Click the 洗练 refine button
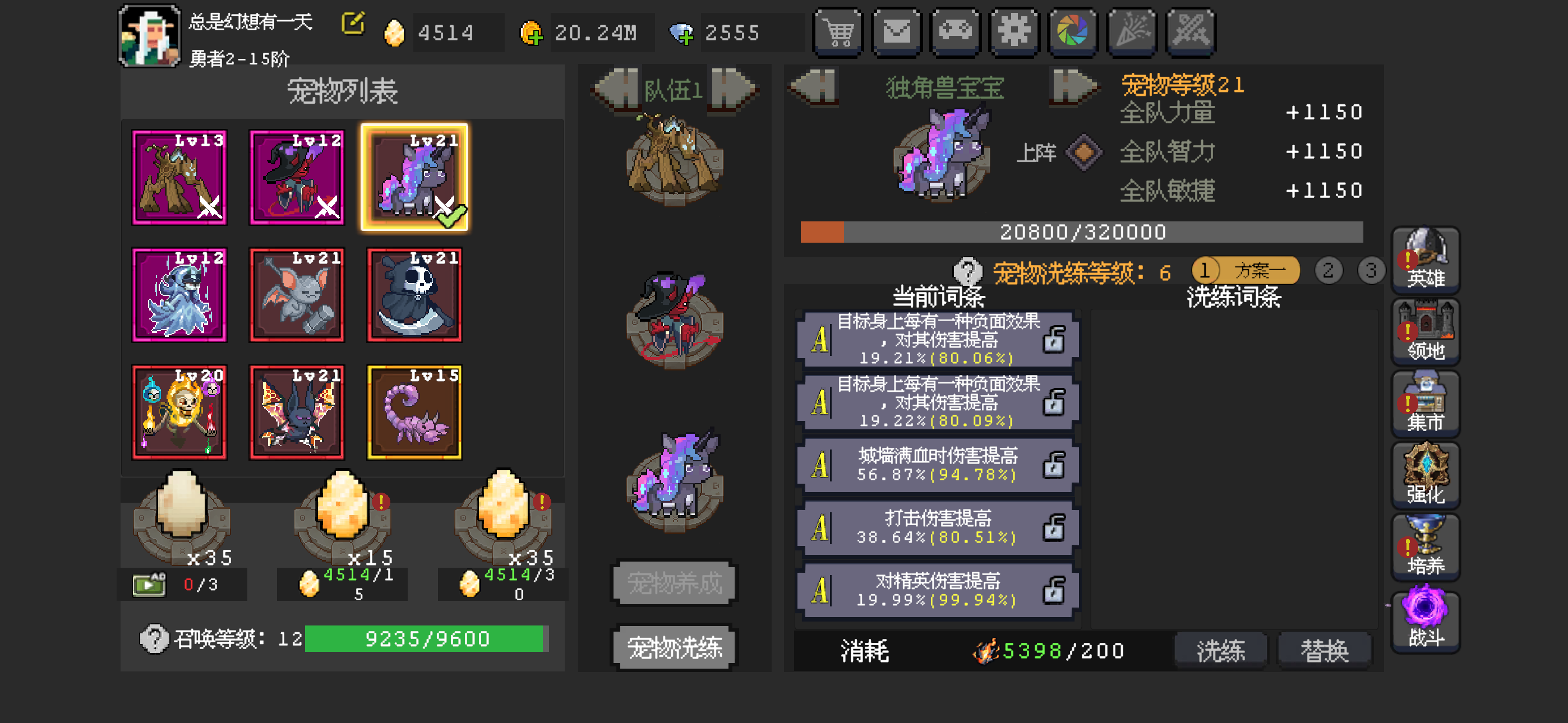The height and width of the screenshot is (723, 1568). pos(1220,651)
